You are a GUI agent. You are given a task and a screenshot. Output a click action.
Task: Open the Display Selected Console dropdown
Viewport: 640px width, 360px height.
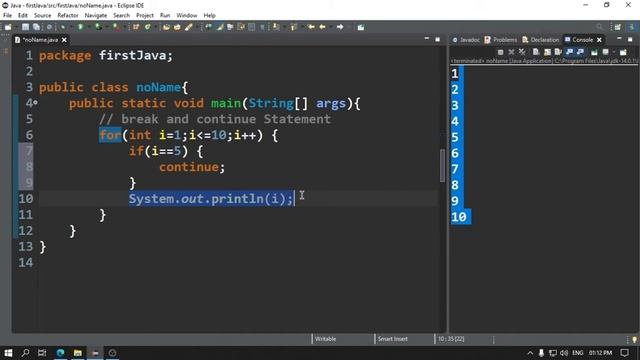(613, 52)
